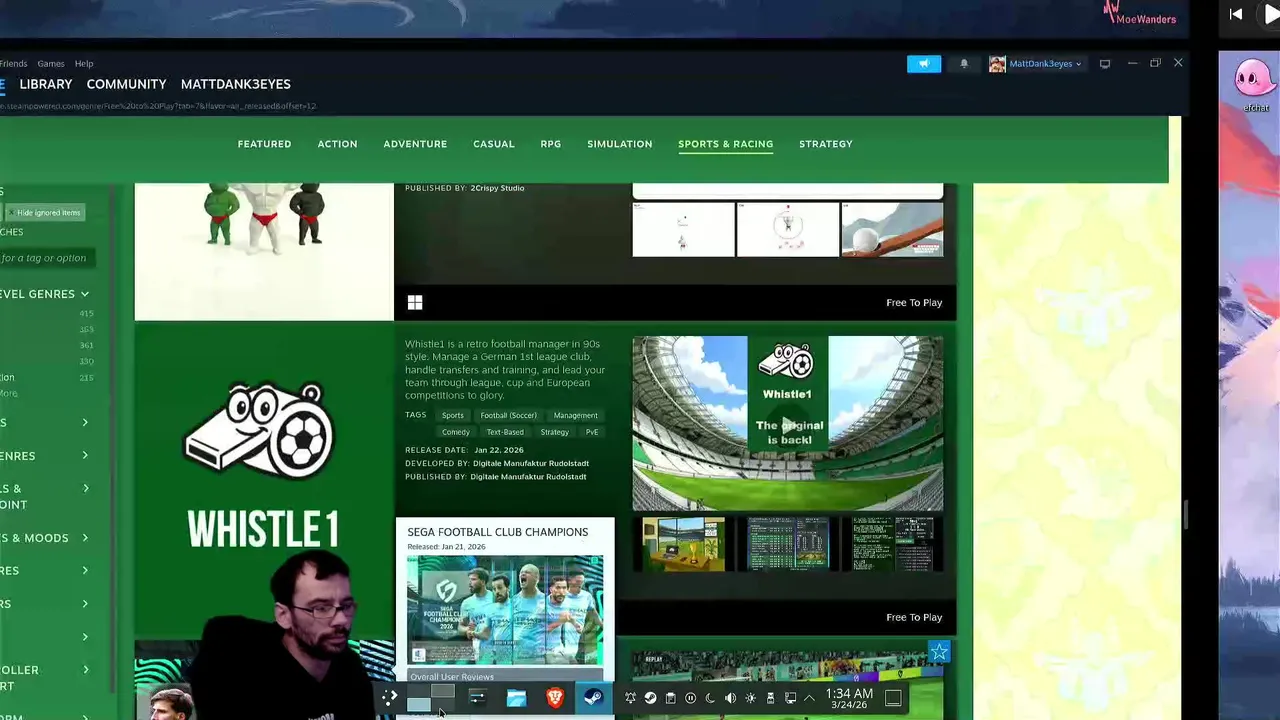Click the WHISTLE 1 game capsule image

(264, 480)
